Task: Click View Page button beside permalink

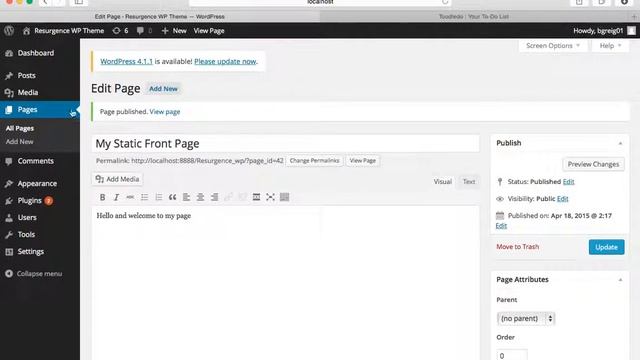Action: [x=362, y=161]
